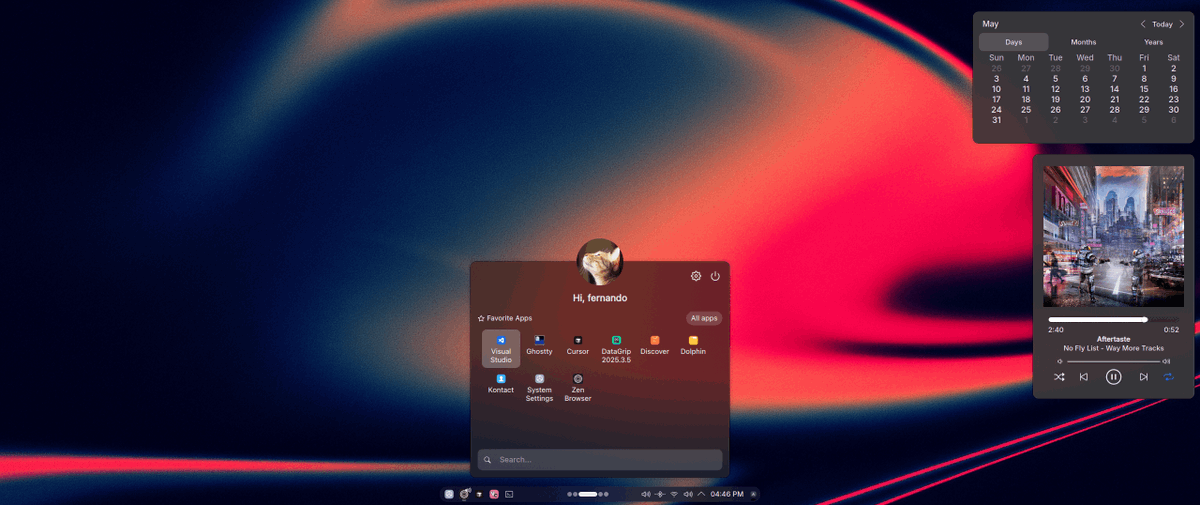This screenshot has width=1200, height=505.
Task: Click the icon right of the clock
Action: coord(753,494)
